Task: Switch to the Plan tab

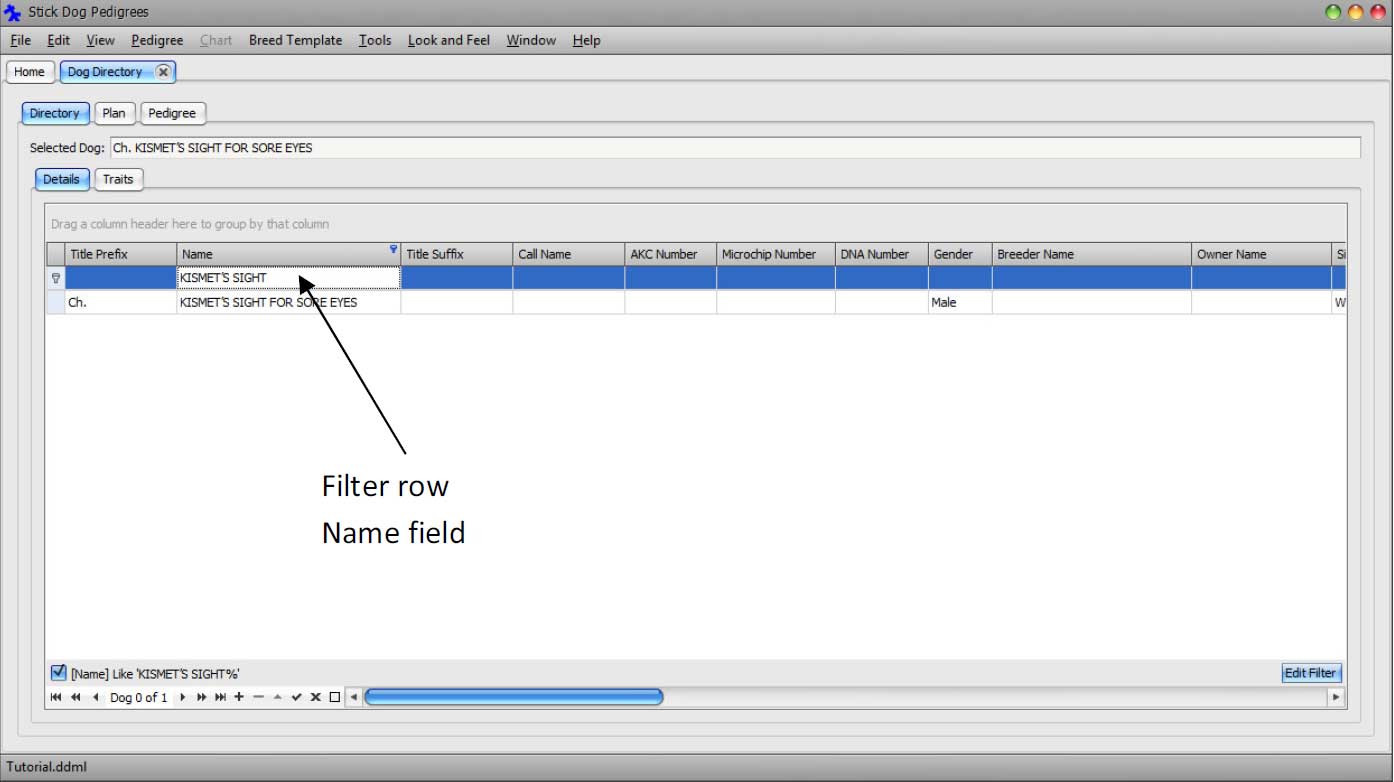Action: coord(114,113)
